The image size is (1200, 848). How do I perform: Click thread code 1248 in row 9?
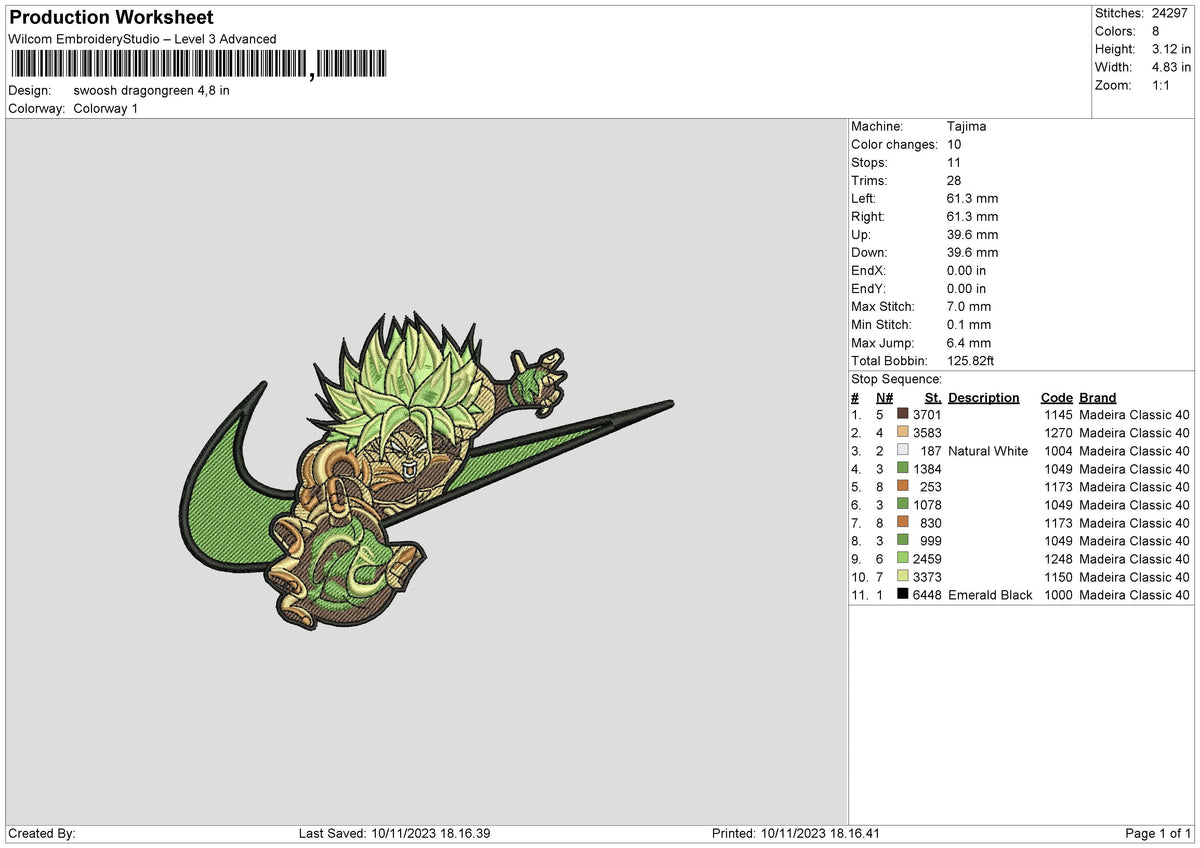tap(1057, 559)
